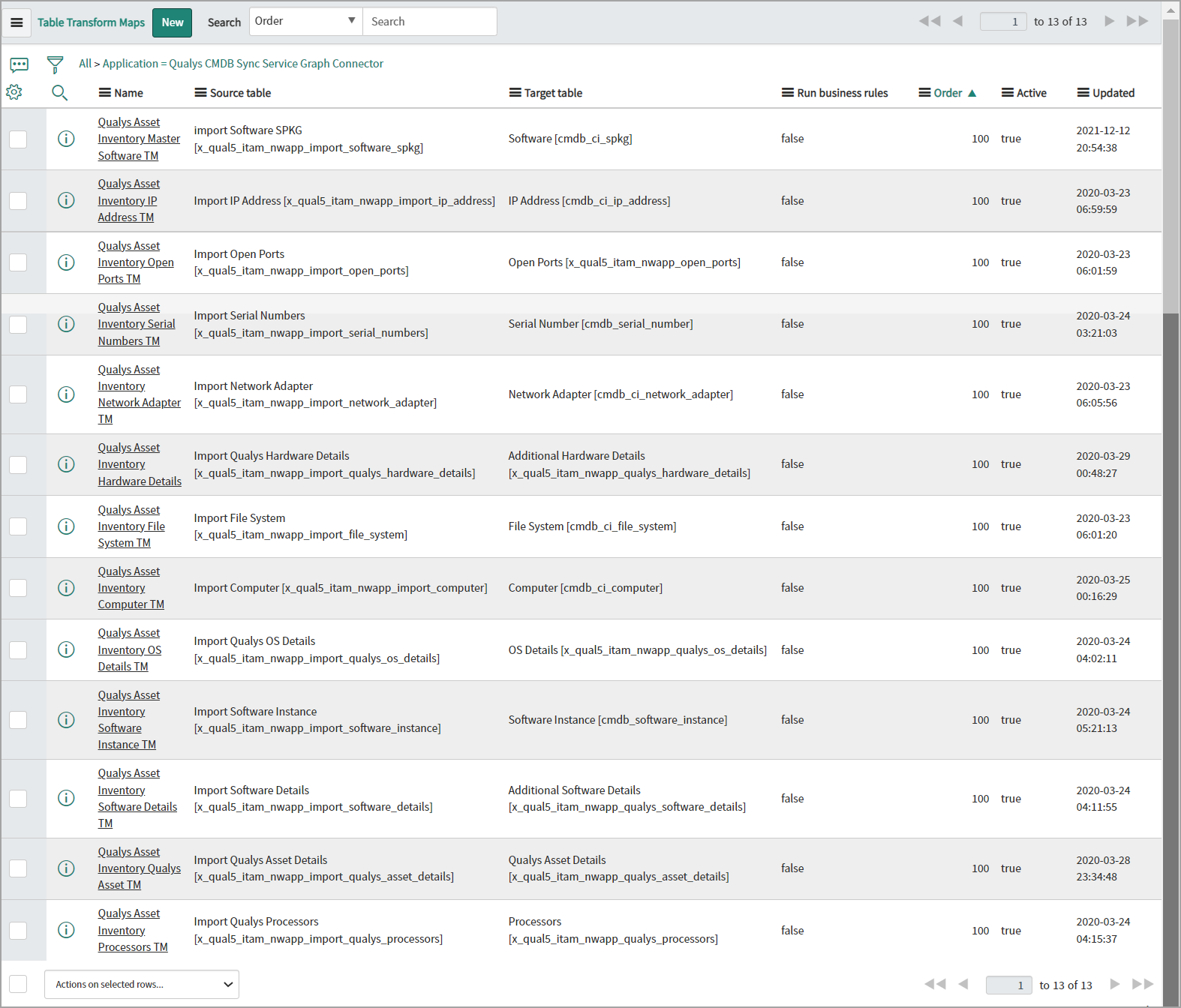Open Active column options menu
Screen dimensions: 1181x1008
(x=1008, y=93)
